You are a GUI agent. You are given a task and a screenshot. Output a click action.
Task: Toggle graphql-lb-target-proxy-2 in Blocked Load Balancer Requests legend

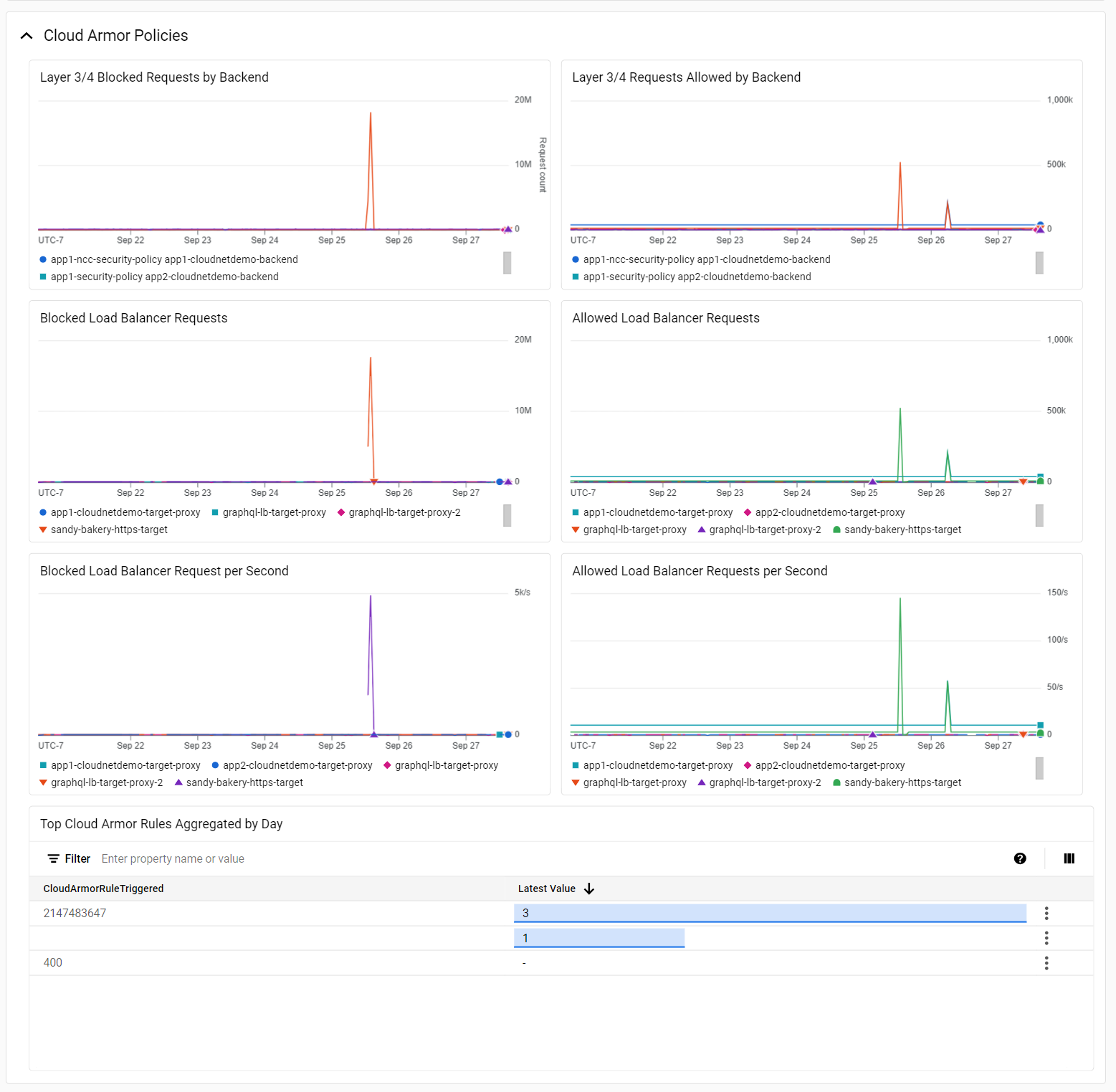399,512
